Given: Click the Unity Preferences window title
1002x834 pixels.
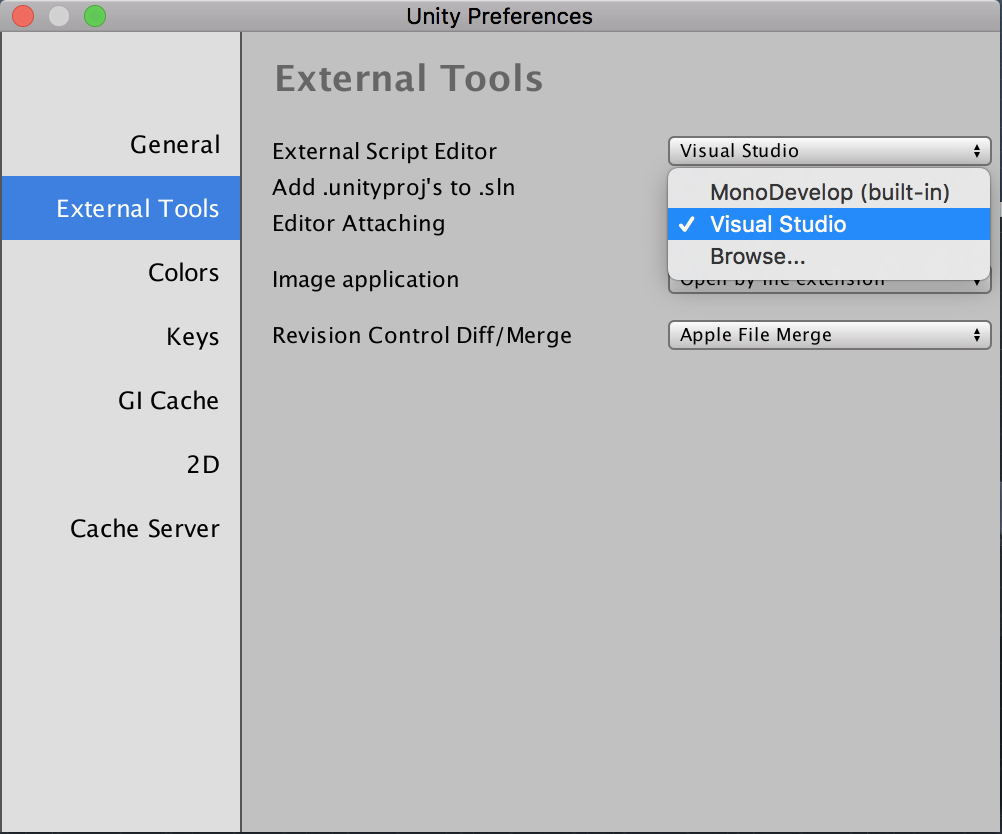Looking at the screenshot, I should [500, 16].
